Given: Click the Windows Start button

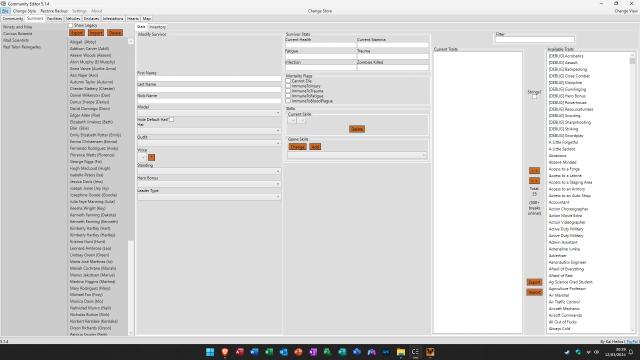Looking at the screenshot, I should point(210,352).
